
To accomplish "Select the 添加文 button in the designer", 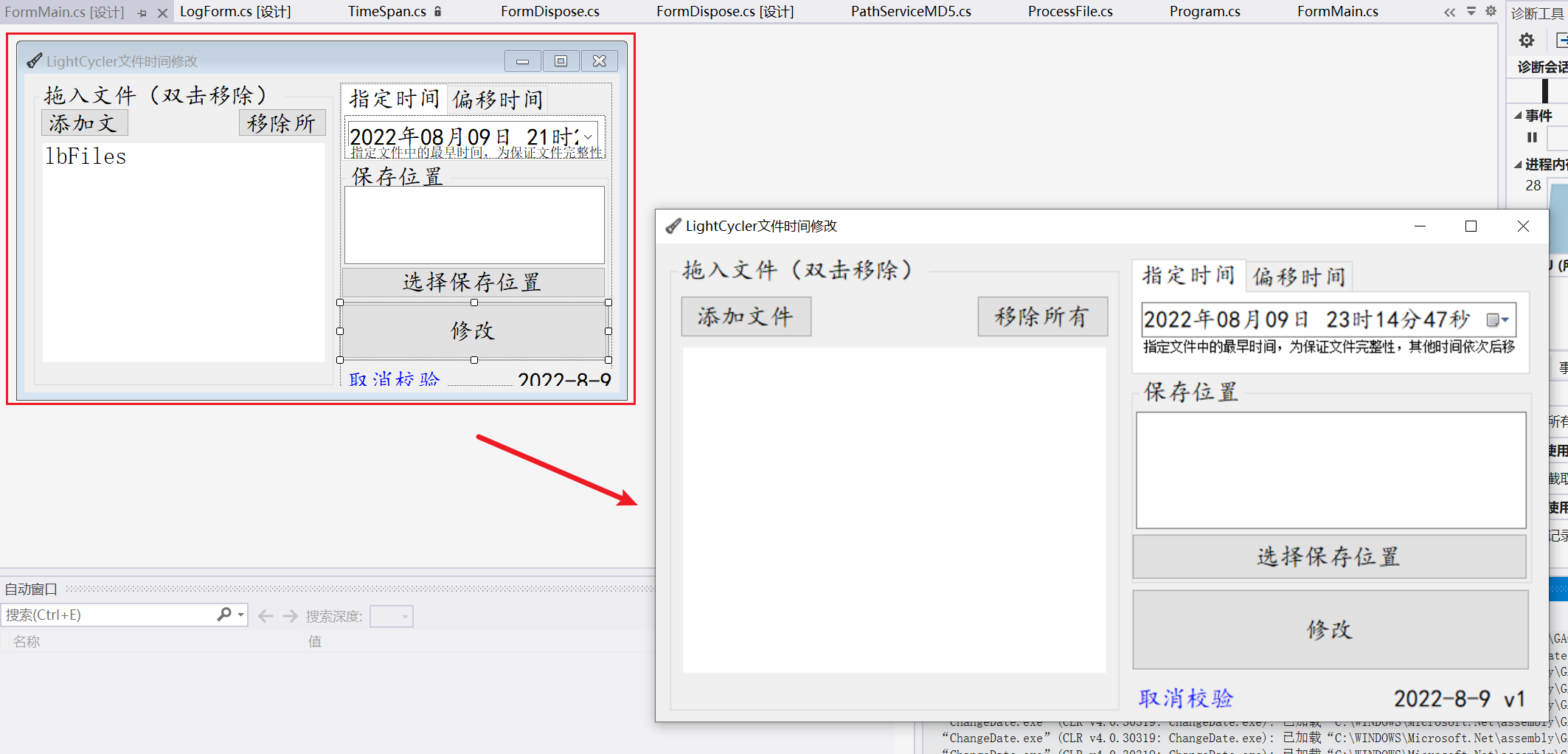I will click(85, 123).
